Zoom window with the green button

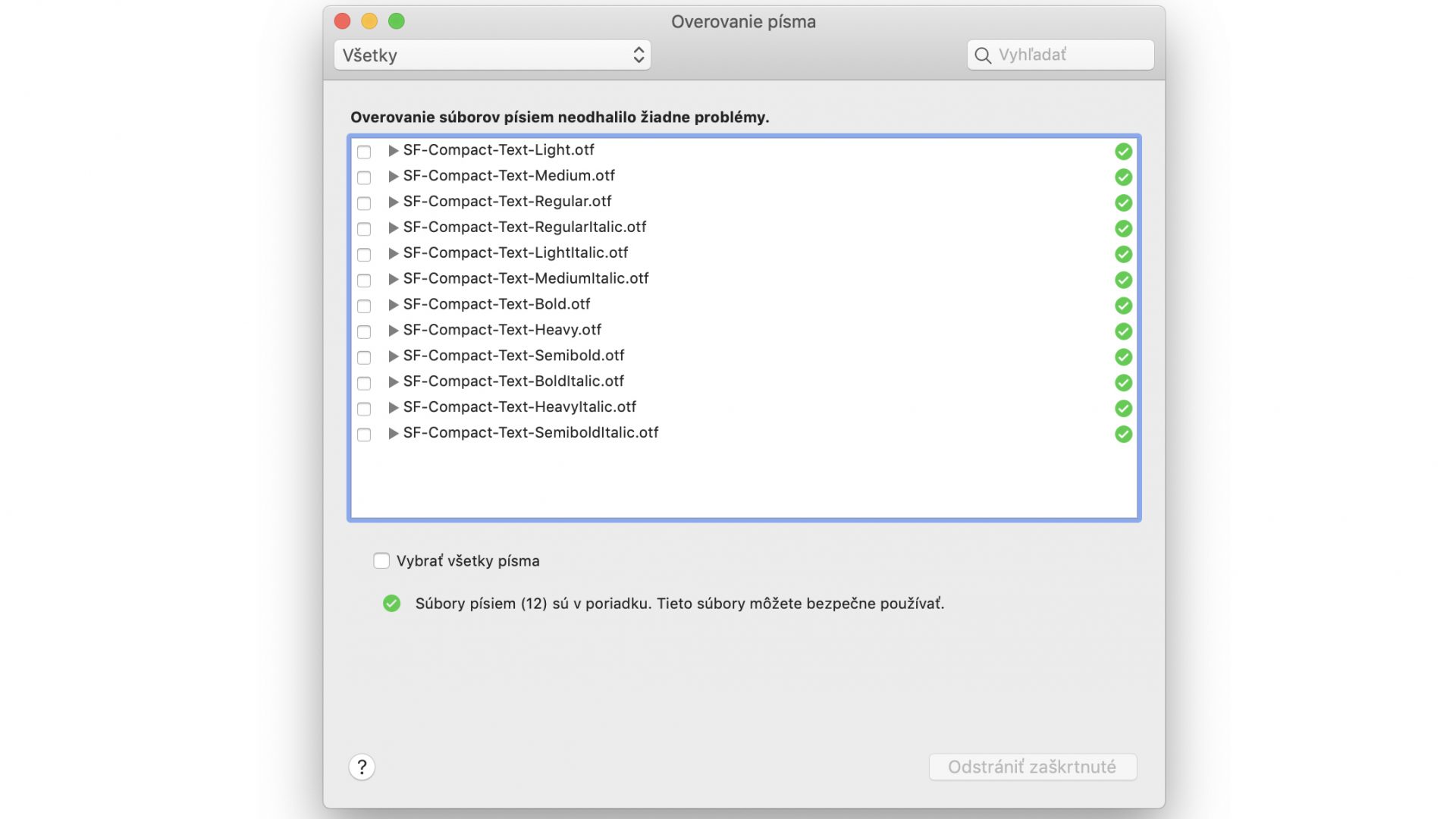coord(397,21)
